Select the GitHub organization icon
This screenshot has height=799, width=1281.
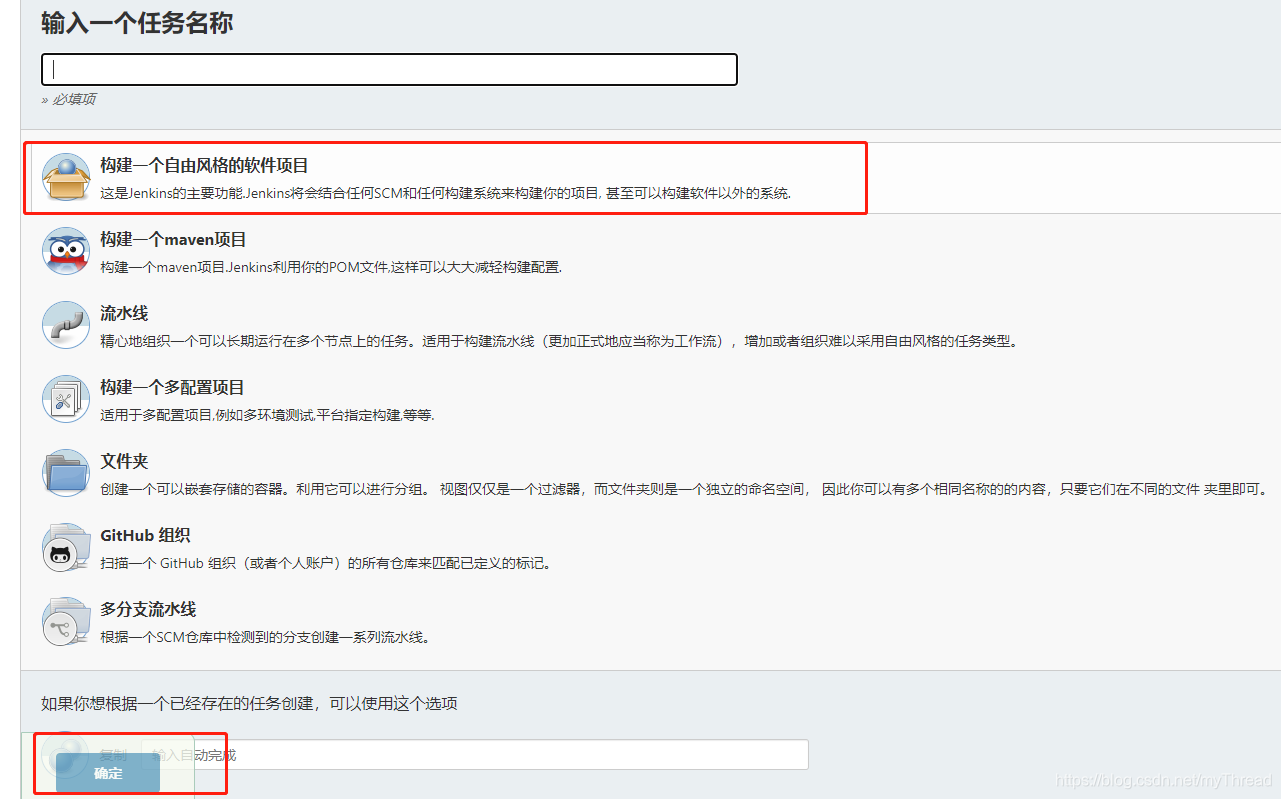[x=66, y=547]
